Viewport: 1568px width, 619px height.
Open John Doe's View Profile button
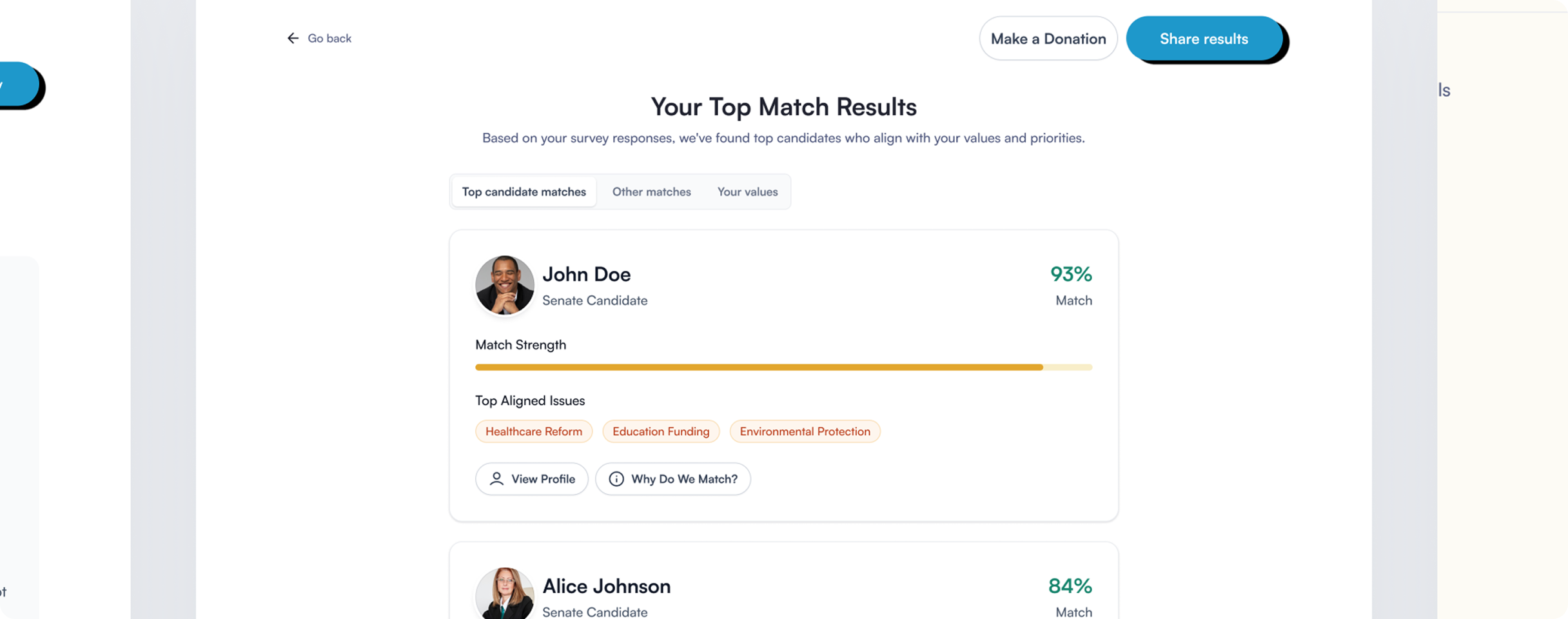[x=532, y=479]
